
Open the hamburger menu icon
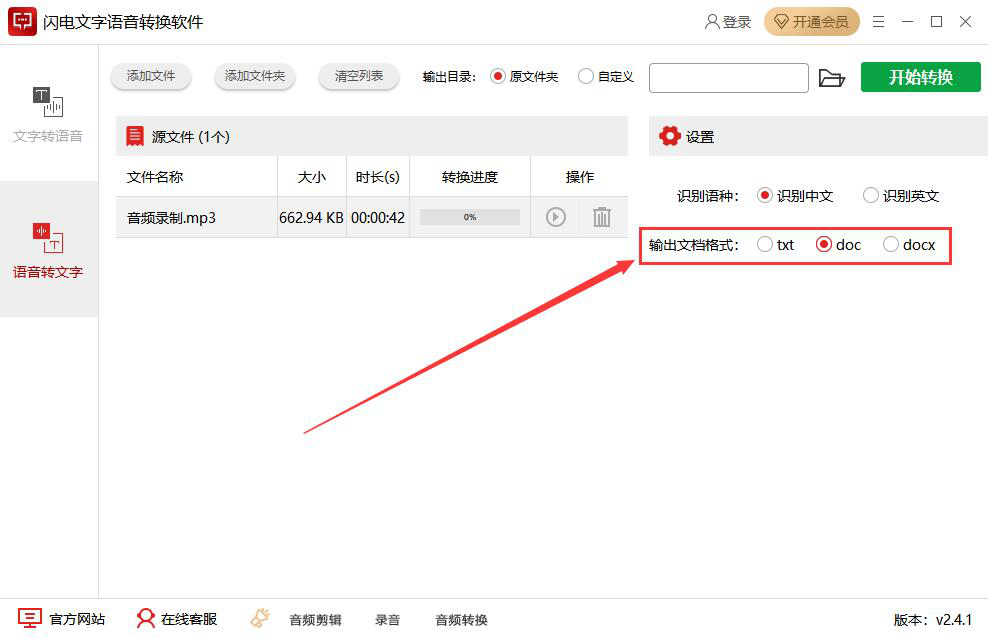point(878,22)
